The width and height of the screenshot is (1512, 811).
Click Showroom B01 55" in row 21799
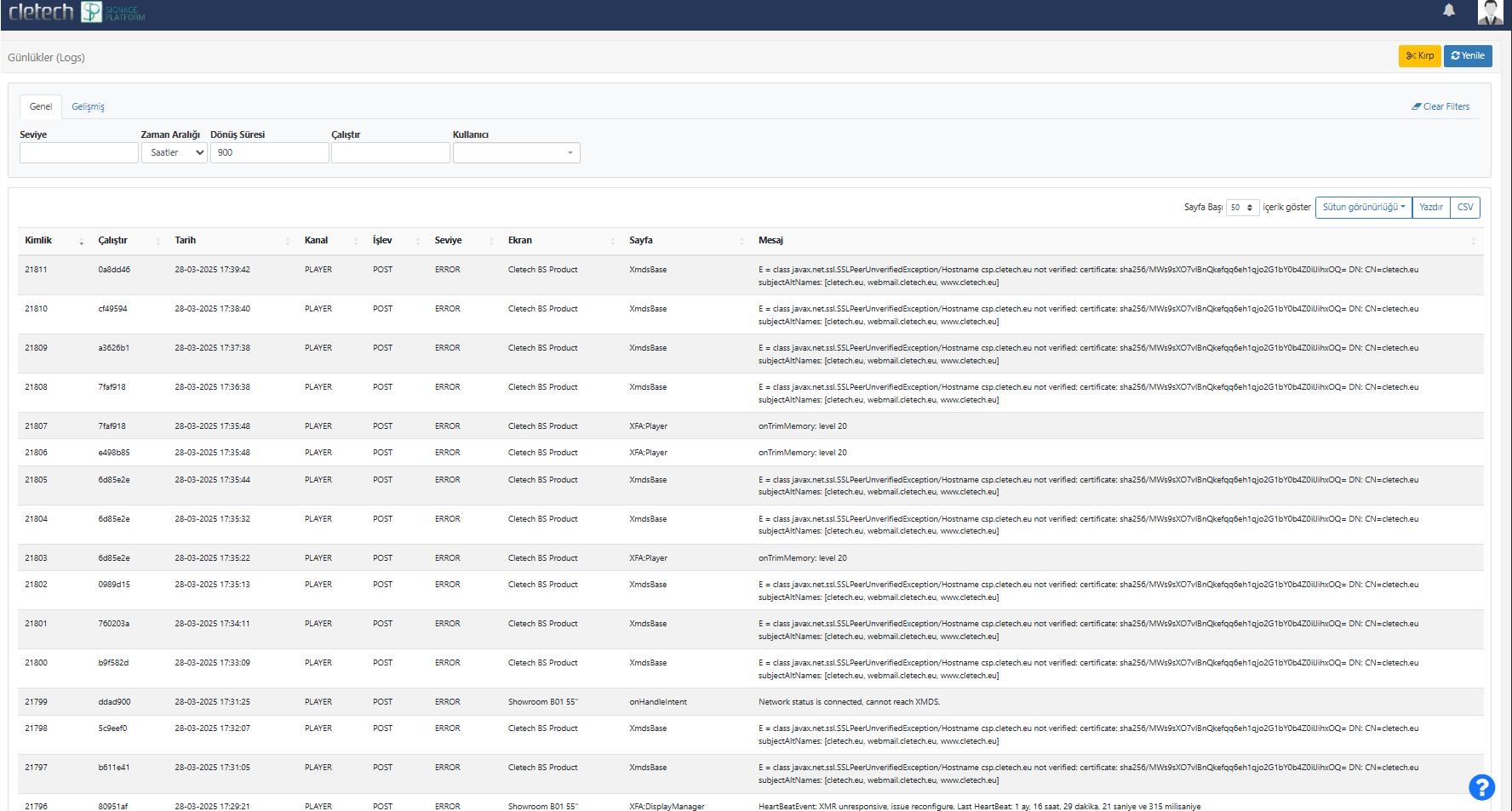coord(542,702)
